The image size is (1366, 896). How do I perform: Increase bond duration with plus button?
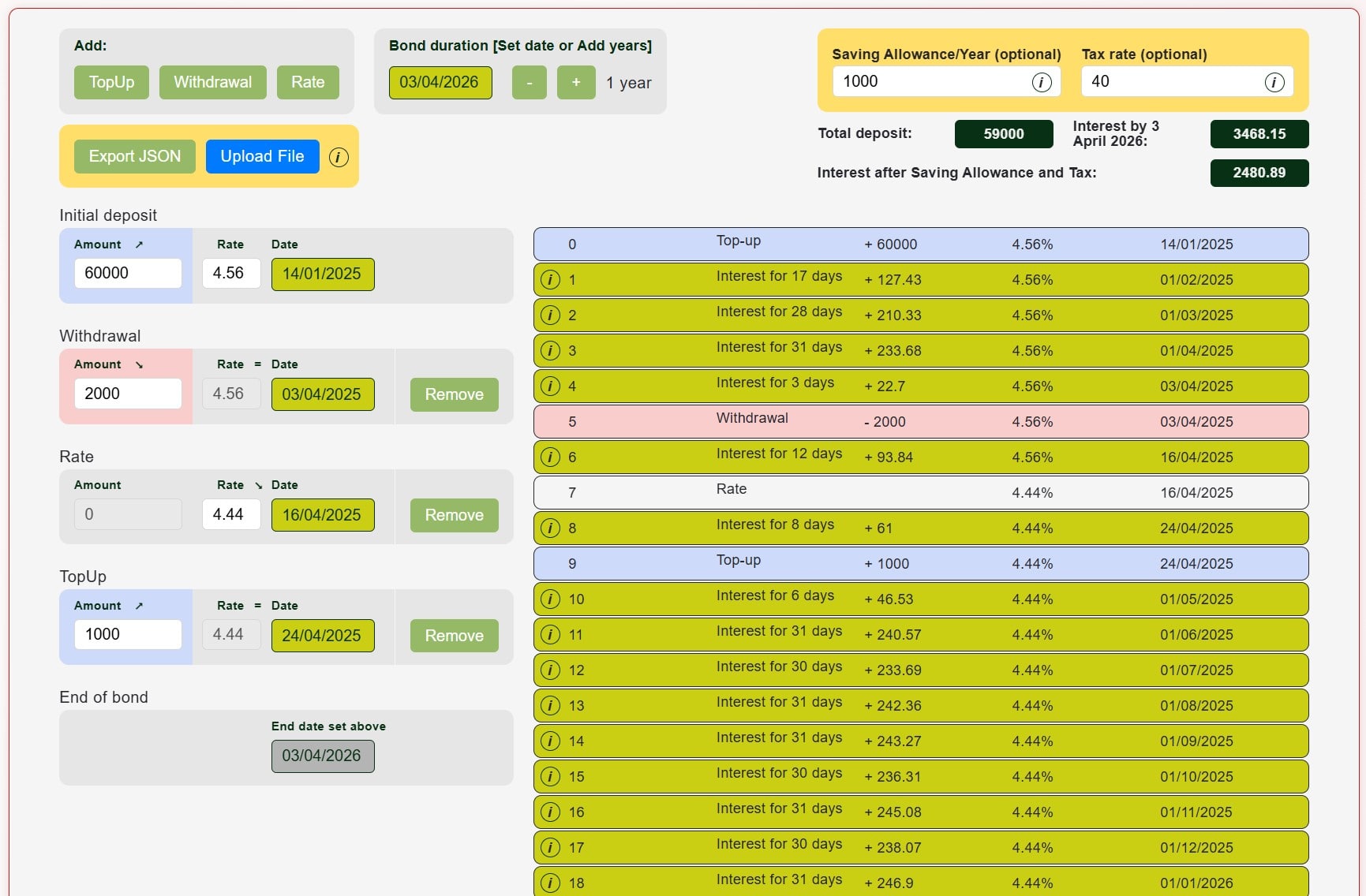click(x=576, y=83)
